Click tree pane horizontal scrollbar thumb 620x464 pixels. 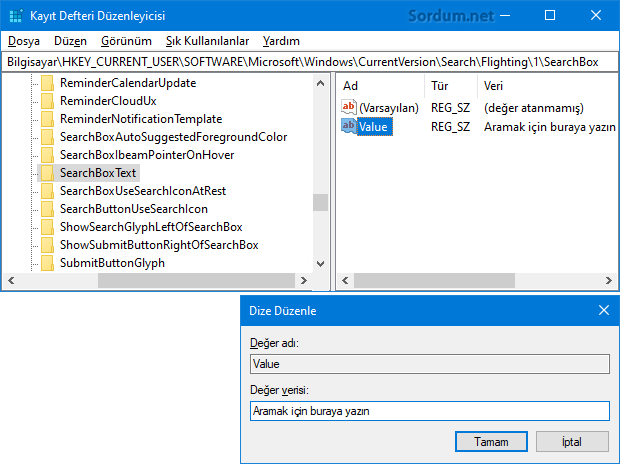point(197,280)
